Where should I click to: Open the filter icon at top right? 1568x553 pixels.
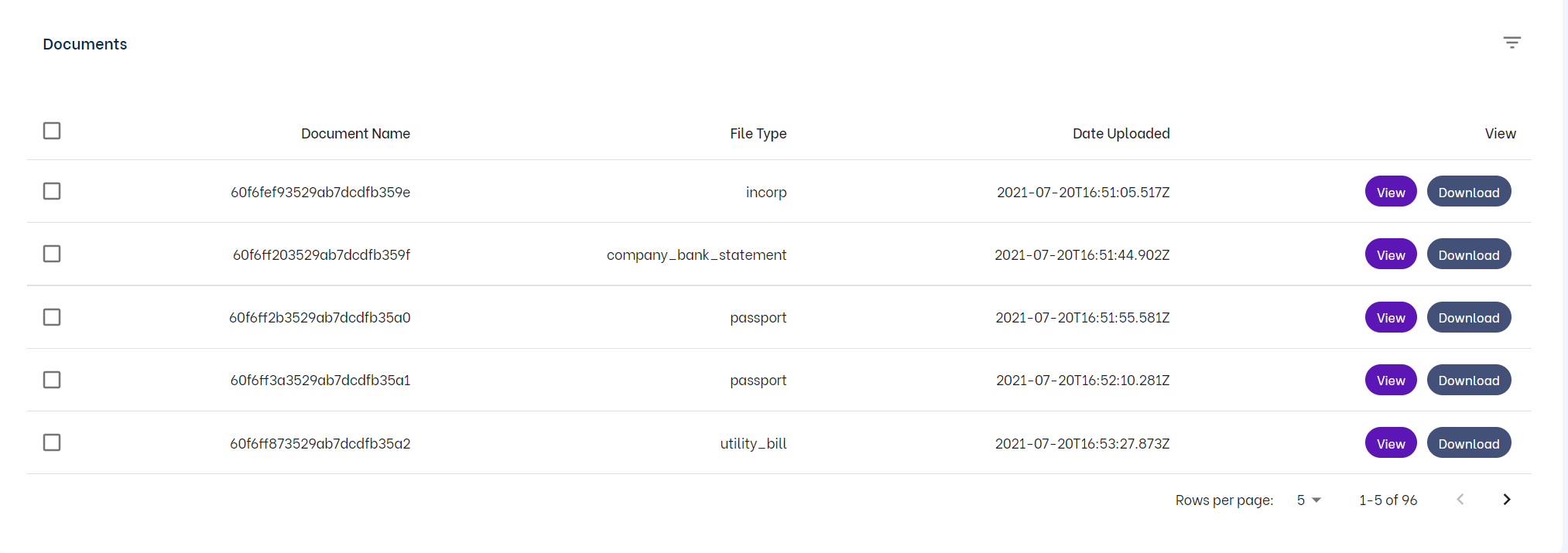(x=1512, y=43)
